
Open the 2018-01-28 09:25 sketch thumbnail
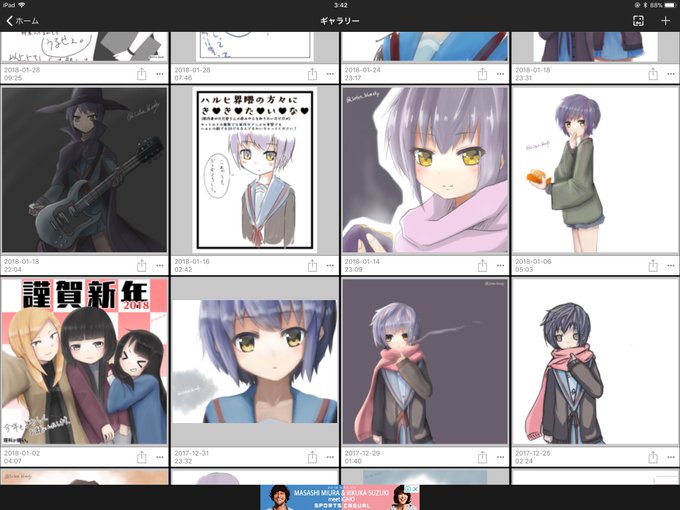(84, 46)
